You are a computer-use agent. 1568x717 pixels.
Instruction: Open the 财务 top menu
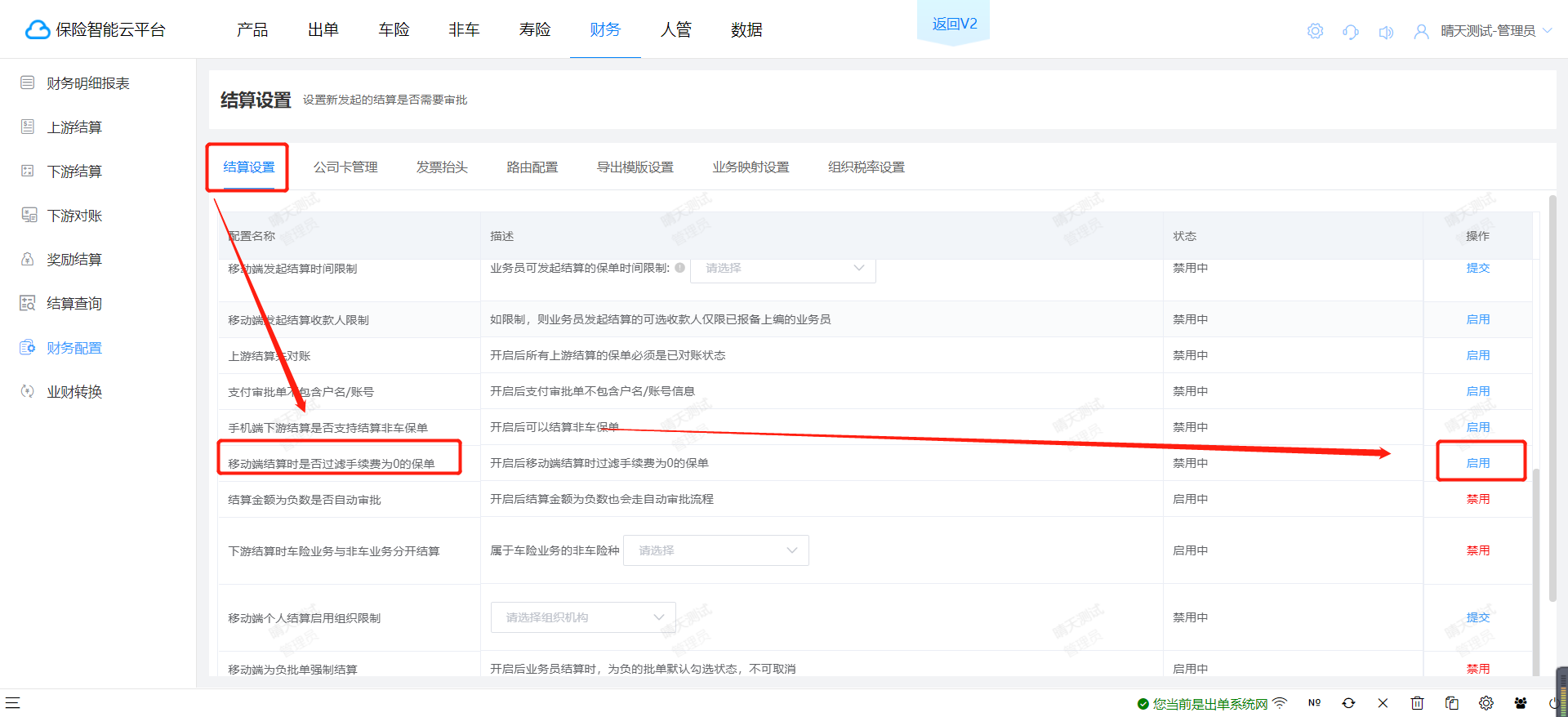[x=605, y=29]
